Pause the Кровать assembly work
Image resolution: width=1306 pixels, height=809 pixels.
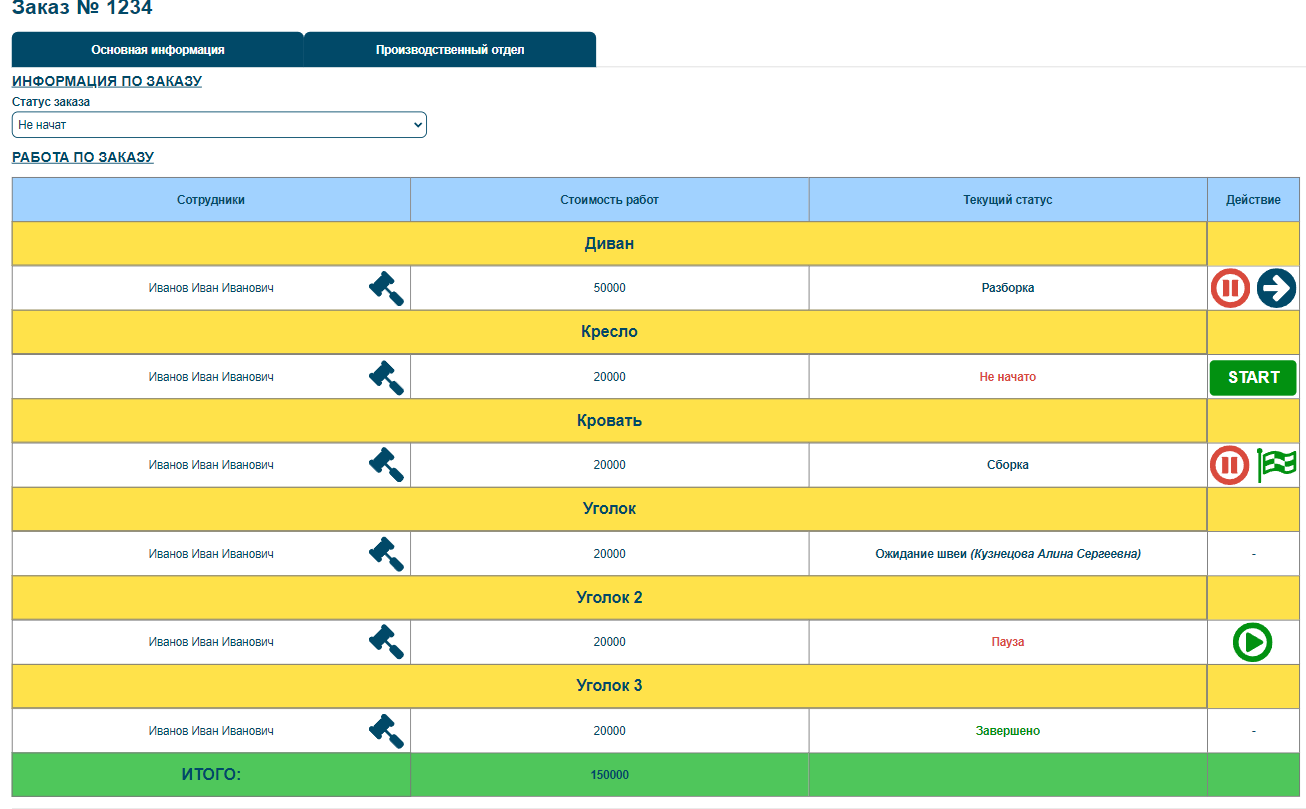coord(1230,465)
